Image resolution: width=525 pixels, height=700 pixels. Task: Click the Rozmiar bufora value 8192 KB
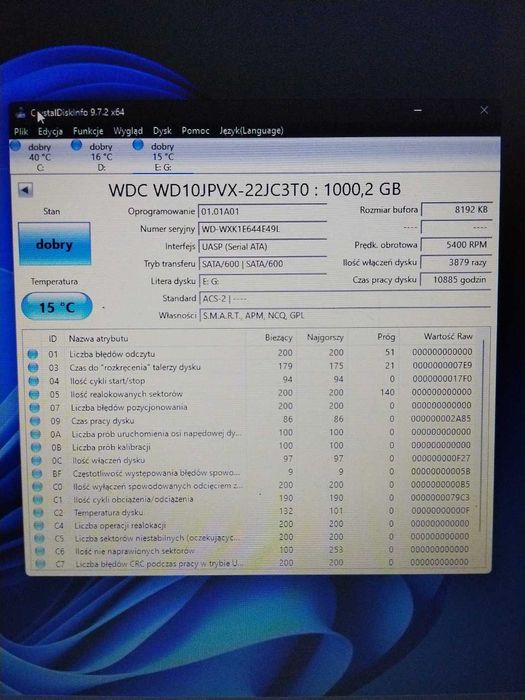(456, 209)
